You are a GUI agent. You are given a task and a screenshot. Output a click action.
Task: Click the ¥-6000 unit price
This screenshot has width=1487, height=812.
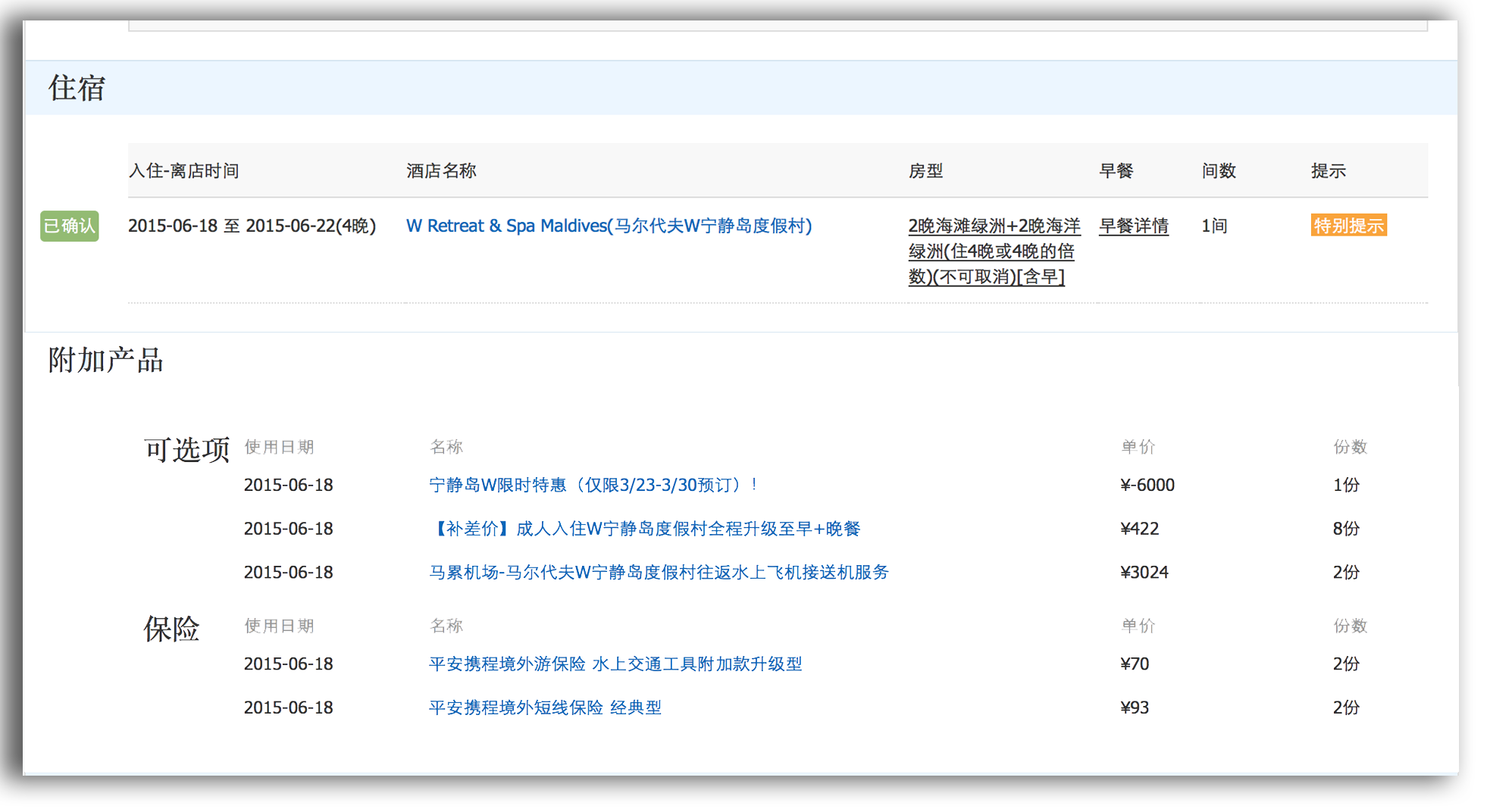coord(1147,485)
